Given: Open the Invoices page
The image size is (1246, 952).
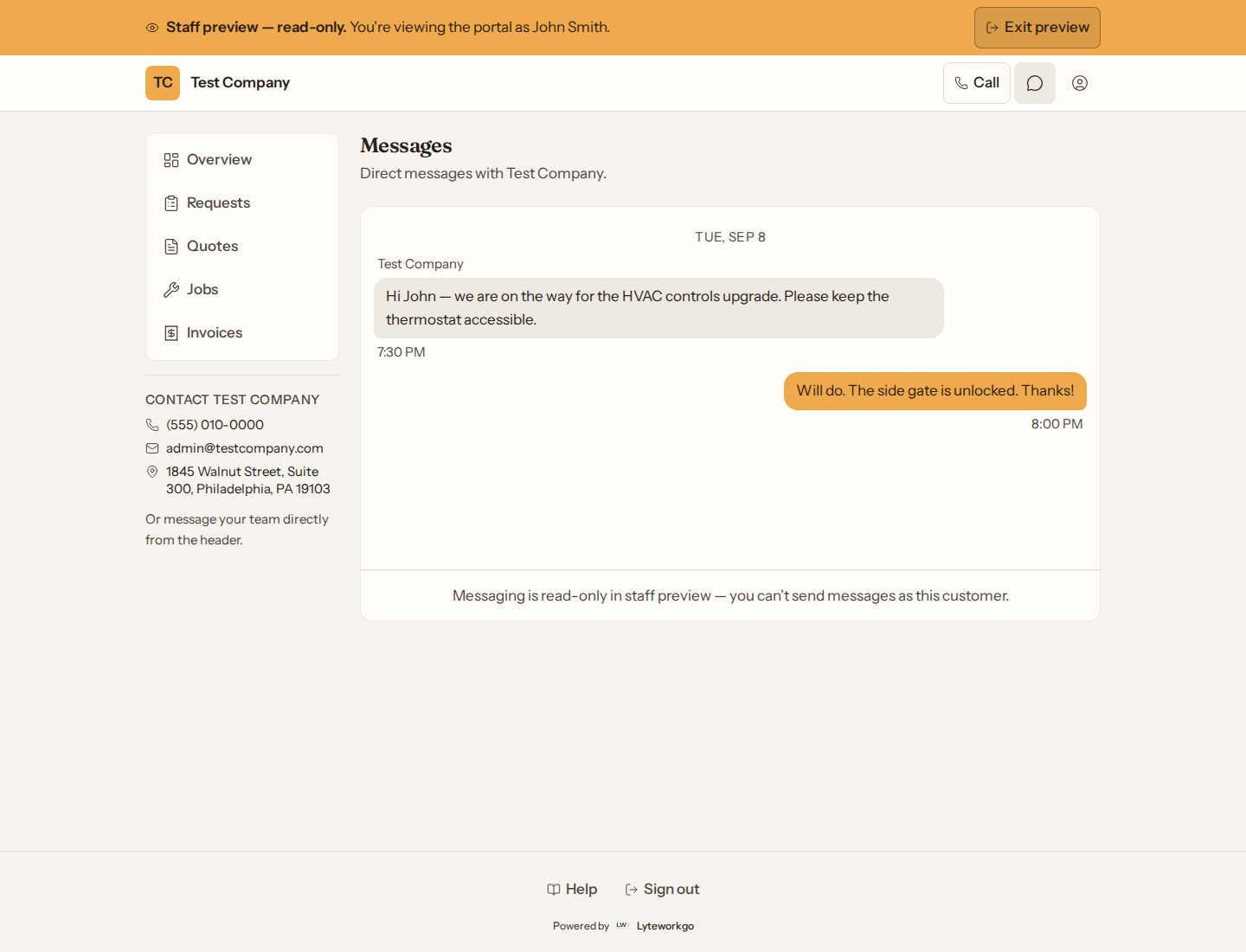Looking at the screenshot, I should [242, 333].
